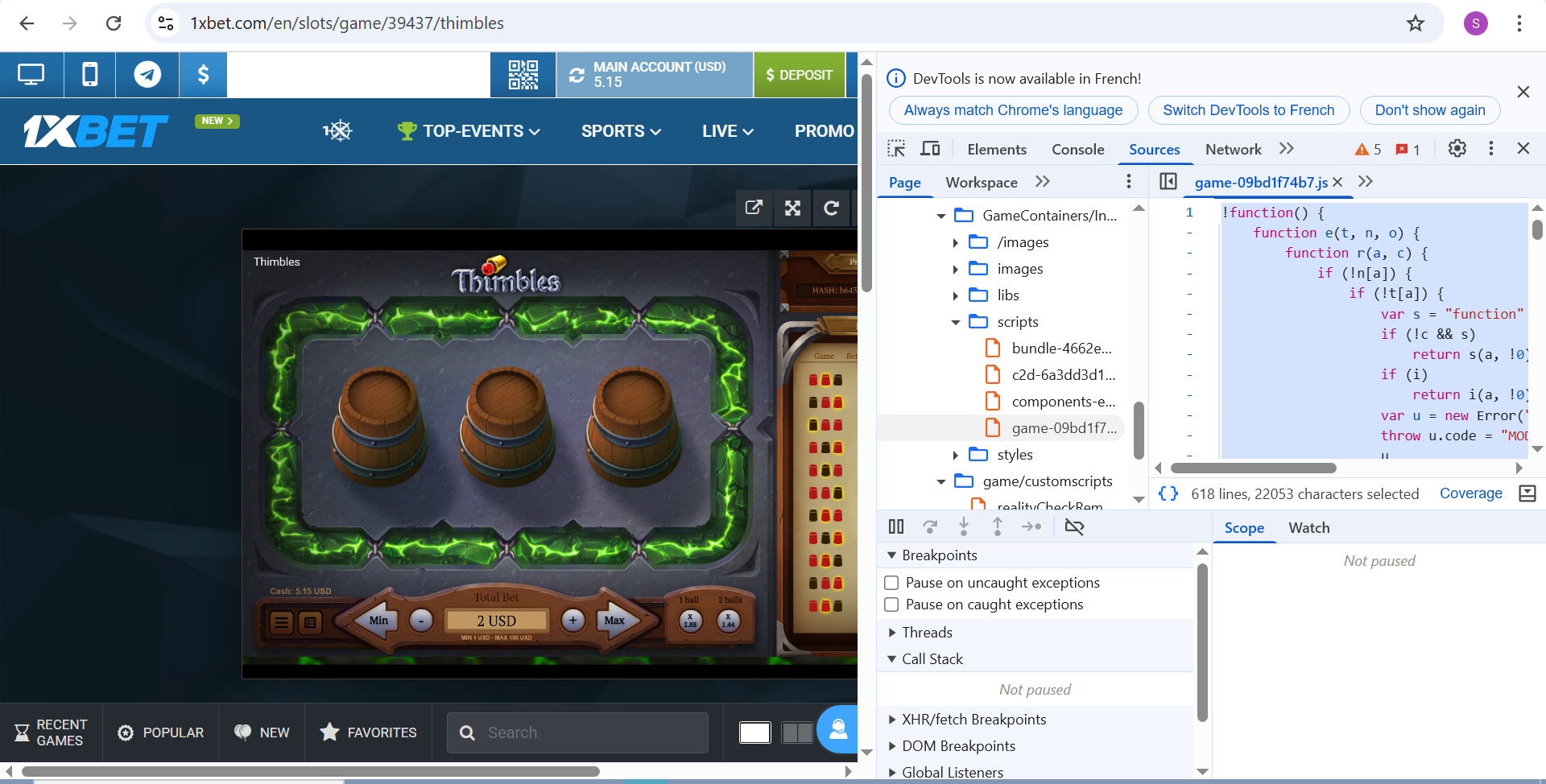
Task: Switch to the Watch tab
Action: click(x=1309, y=528)
